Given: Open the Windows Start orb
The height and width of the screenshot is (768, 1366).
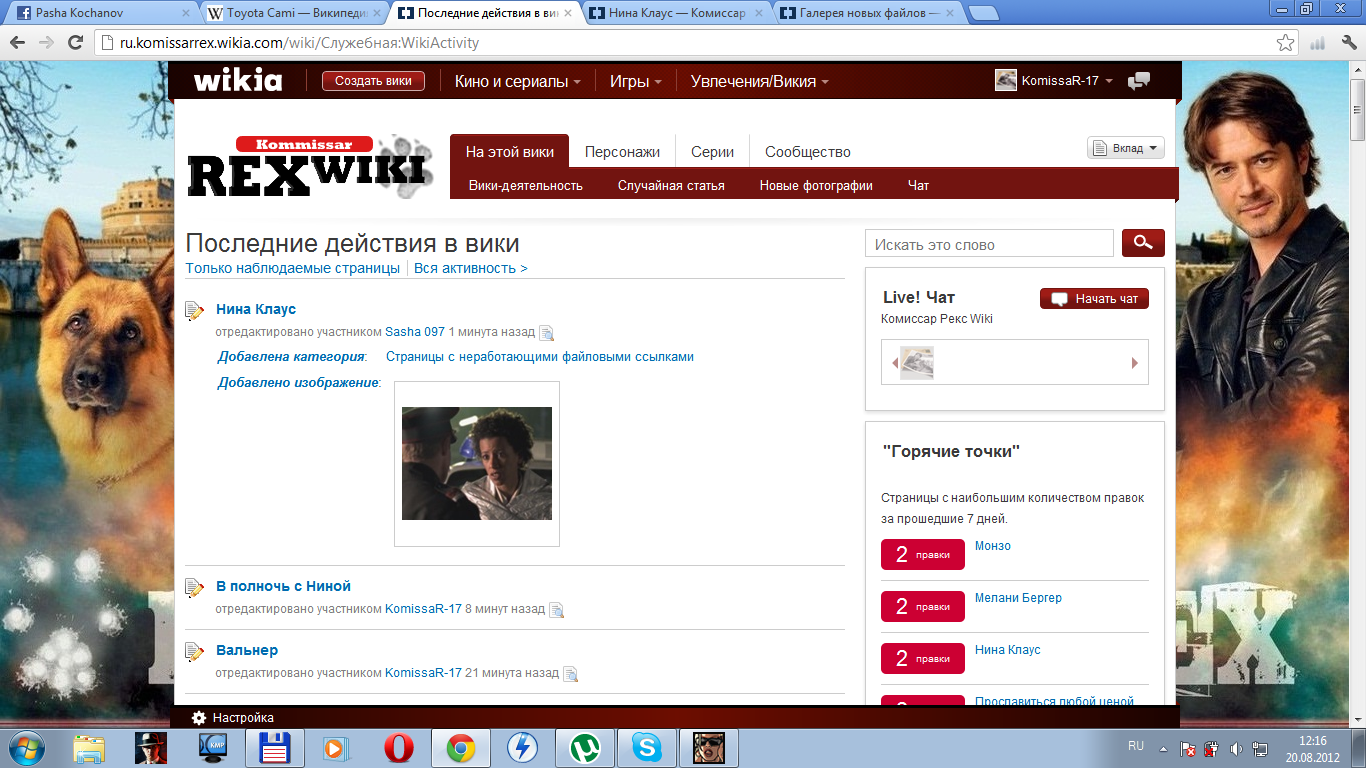Looking at the screenshot, I should [x=26, y=747].
